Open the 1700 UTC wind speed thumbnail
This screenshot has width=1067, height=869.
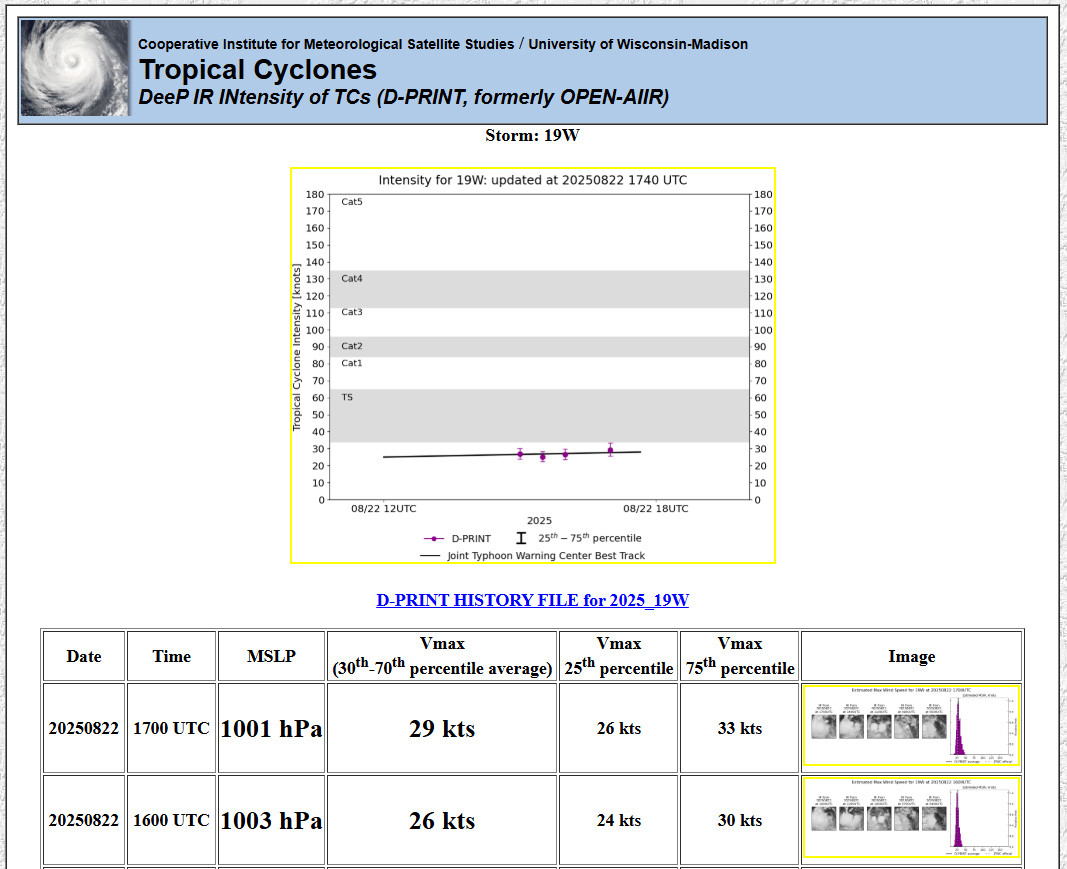pyautogui.click(x=911, y=727)
